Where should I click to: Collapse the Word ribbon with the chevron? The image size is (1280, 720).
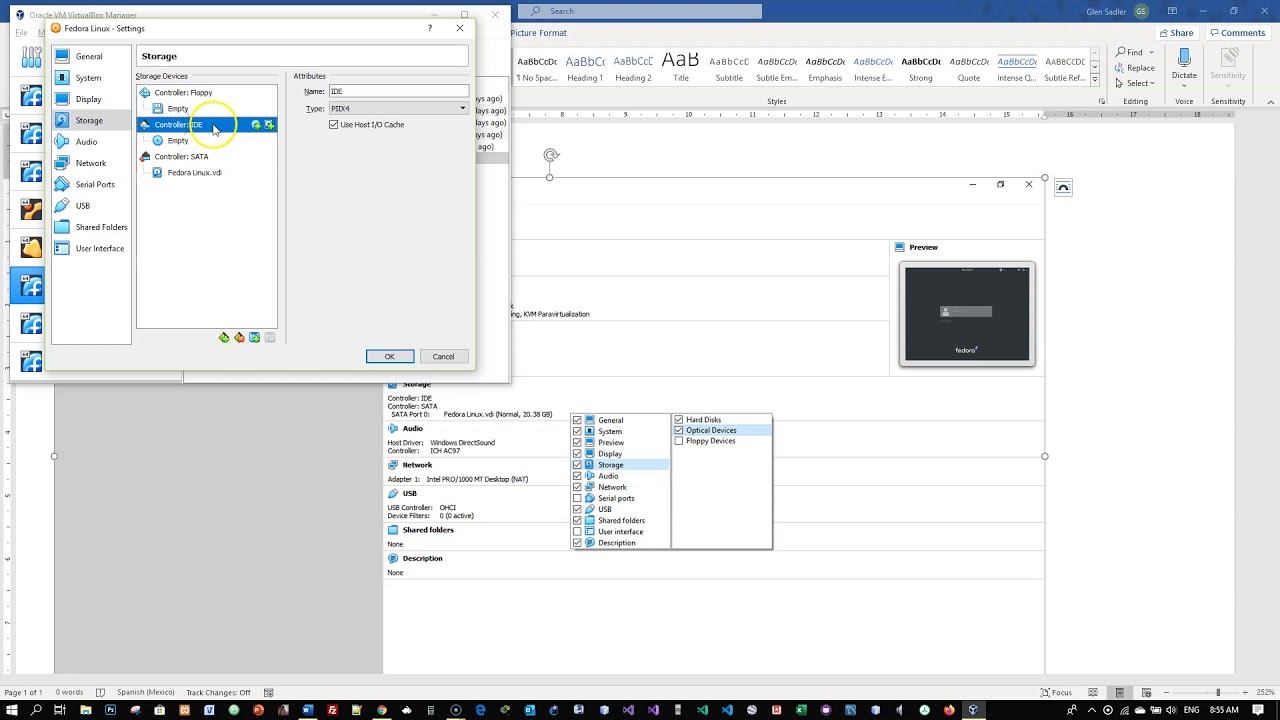(1271, 101)
